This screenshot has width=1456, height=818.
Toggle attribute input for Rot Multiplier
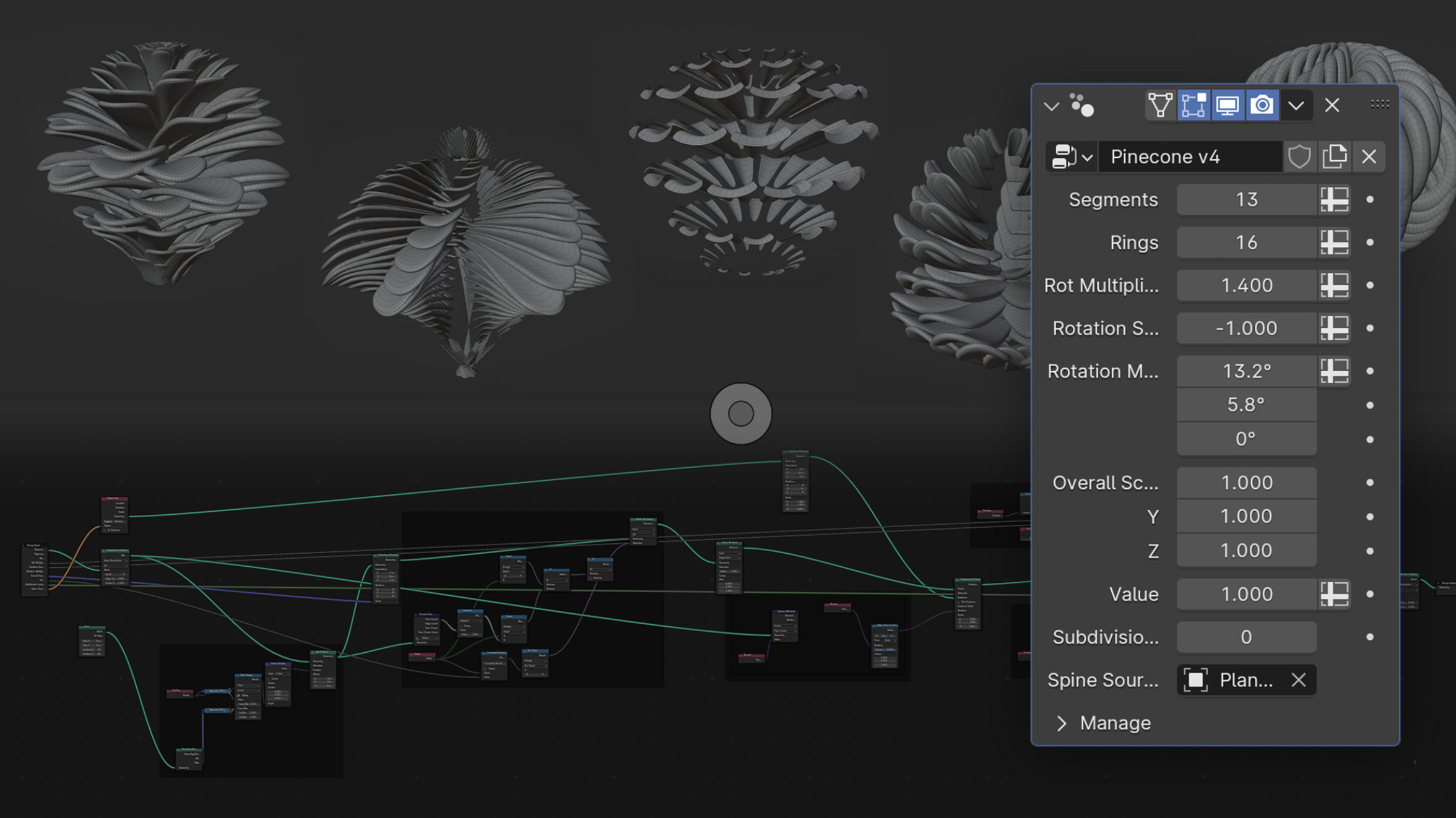tap(1334, 285)
